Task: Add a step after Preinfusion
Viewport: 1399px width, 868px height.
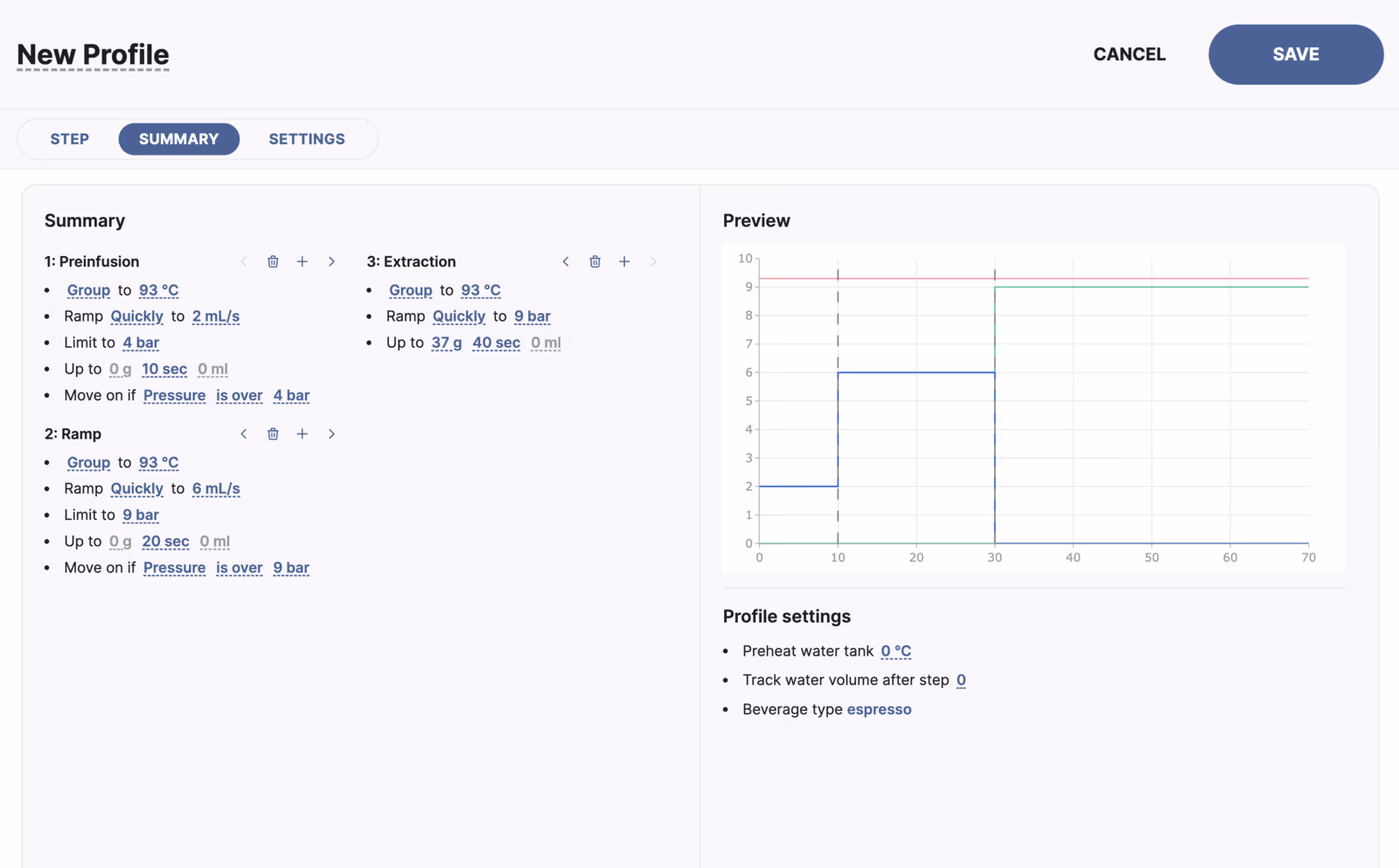Action: (x=303, y=261)
